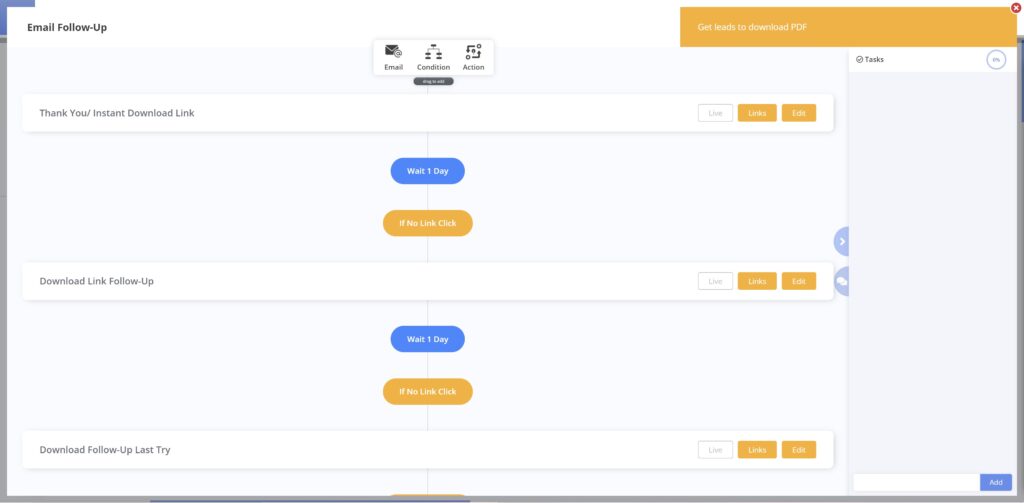Open the chat bubble side button
This screenshot has height=503, width=1024.
tap(842, 281)
